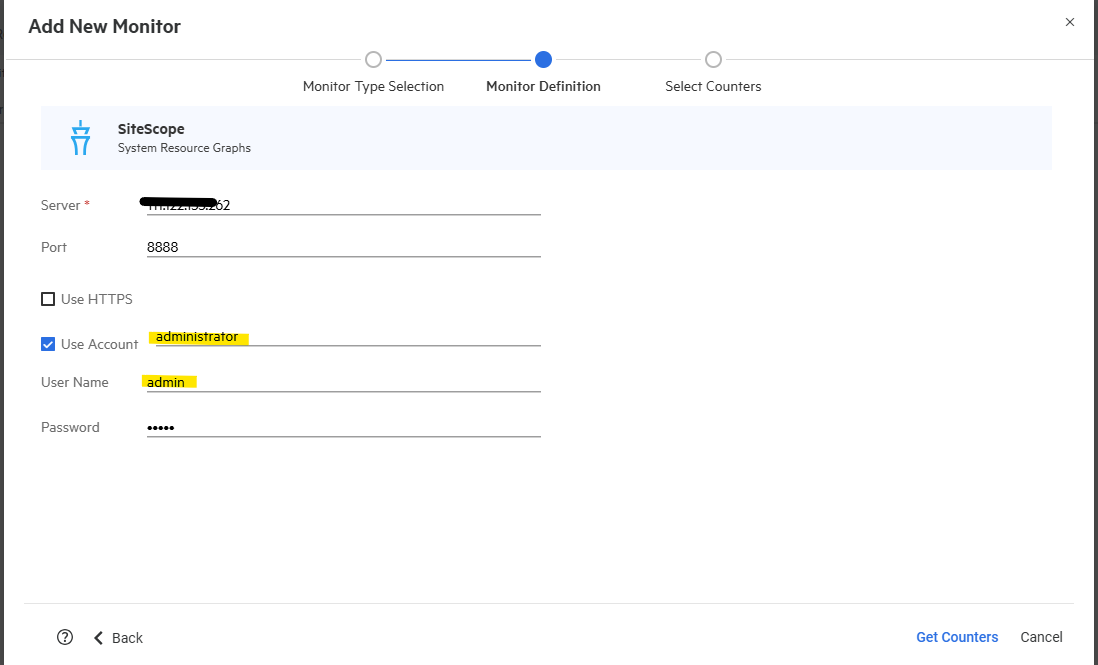
Task: Go Back to the previous step
Action: tap(118, 638)
